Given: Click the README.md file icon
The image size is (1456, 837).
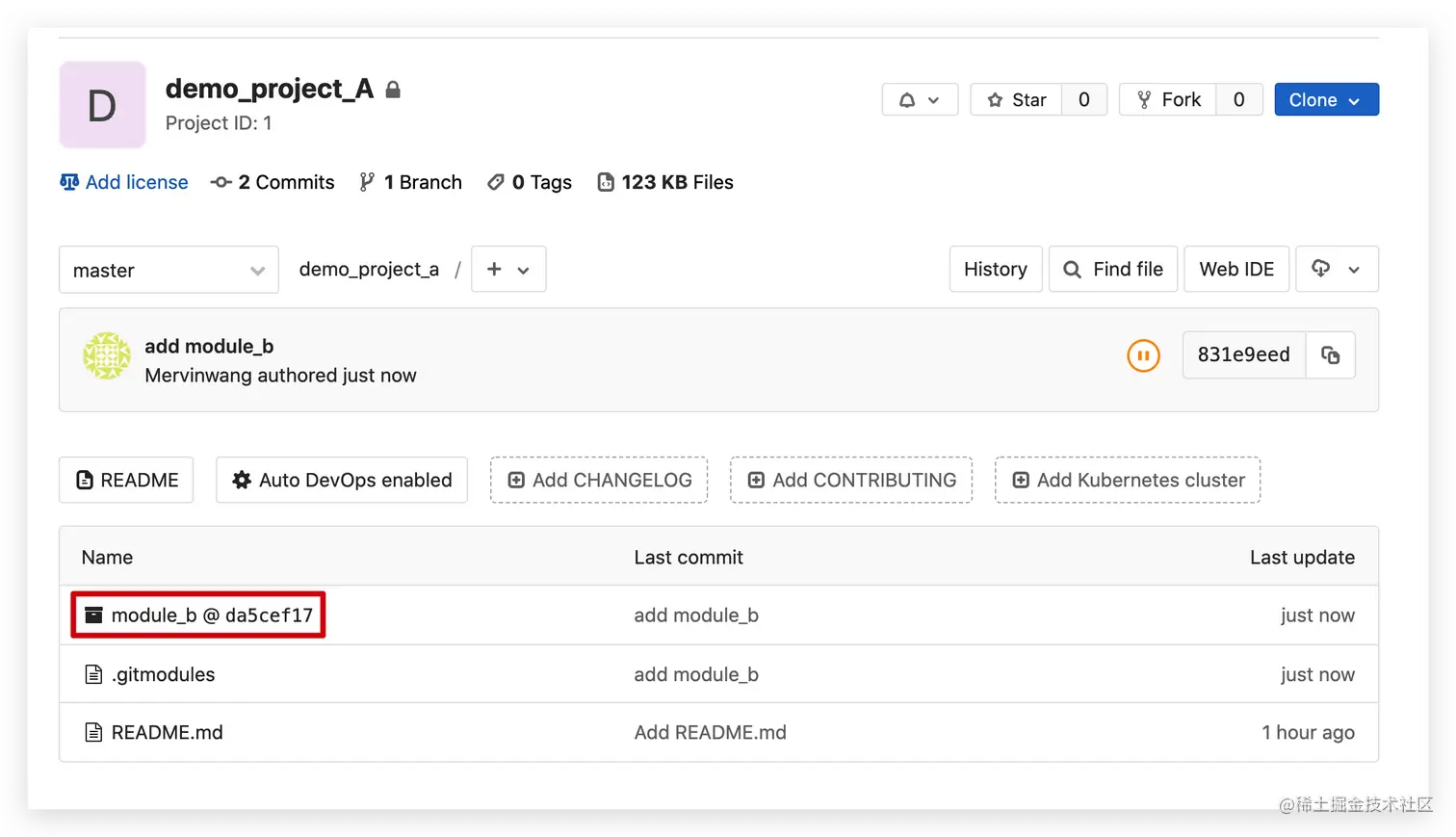Looking at the screenshot, I should (x=93, y=732).
